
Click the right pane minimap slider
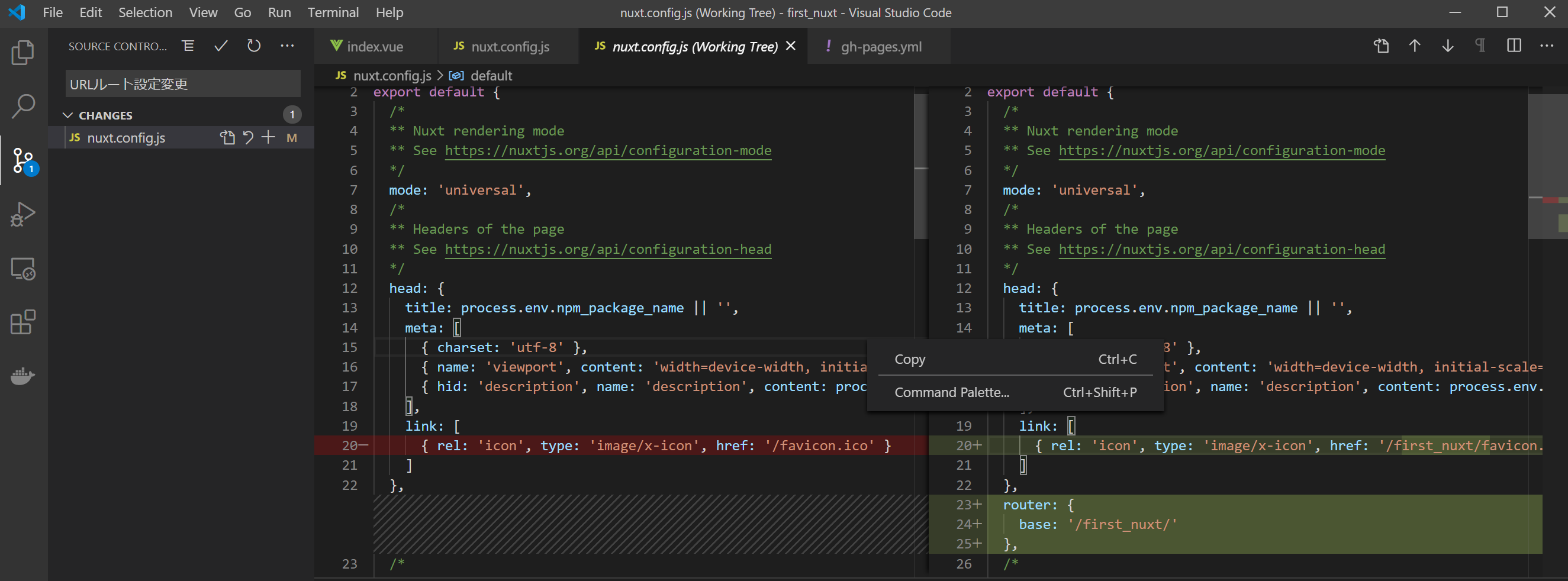[1547, 166]
